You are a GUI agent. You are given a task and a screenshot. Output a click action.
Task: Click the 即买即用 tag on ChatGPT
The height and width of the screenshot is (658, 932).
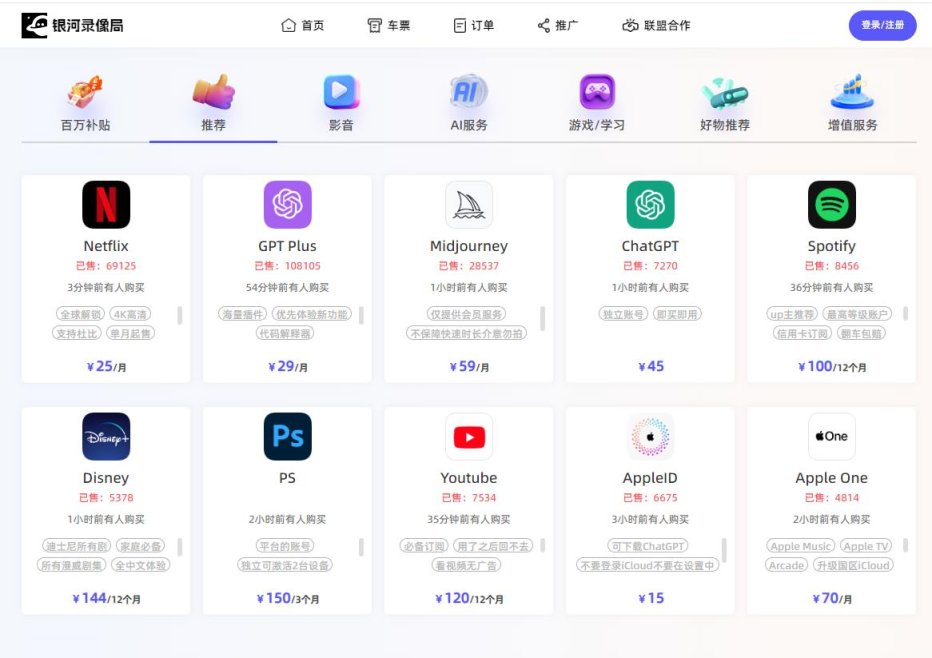pyautogui.click(x=677, y=314)
